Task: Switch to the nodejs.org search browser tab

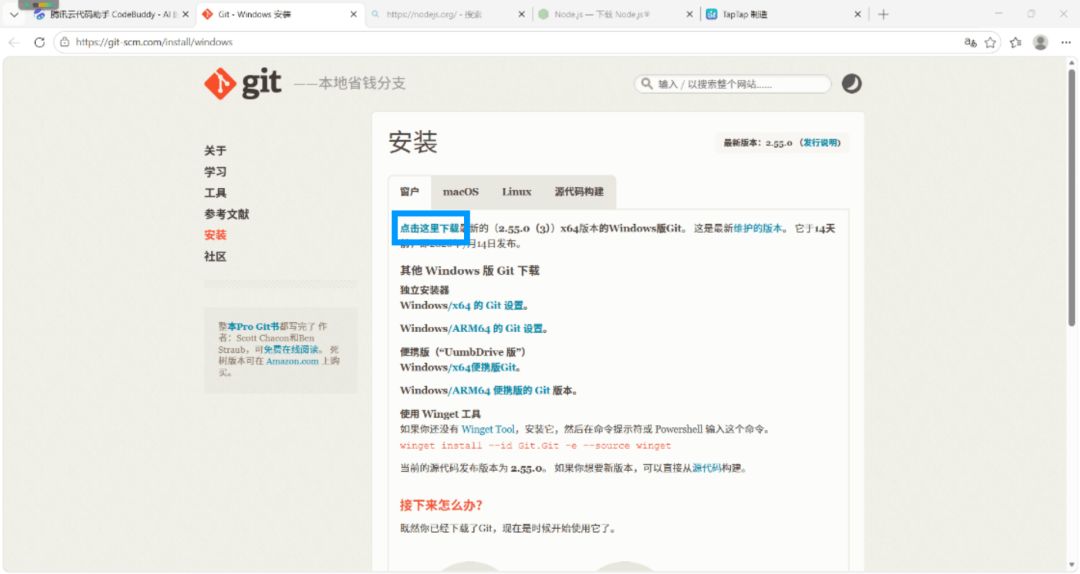Action: click(x=448, y=14)
